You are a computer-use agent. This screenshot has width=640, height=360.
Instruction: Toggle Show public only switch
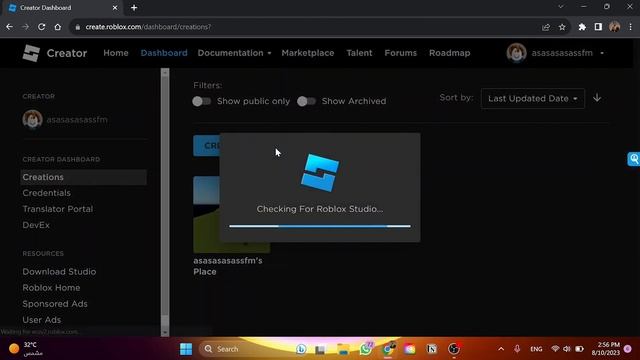(x=202, y=101)
